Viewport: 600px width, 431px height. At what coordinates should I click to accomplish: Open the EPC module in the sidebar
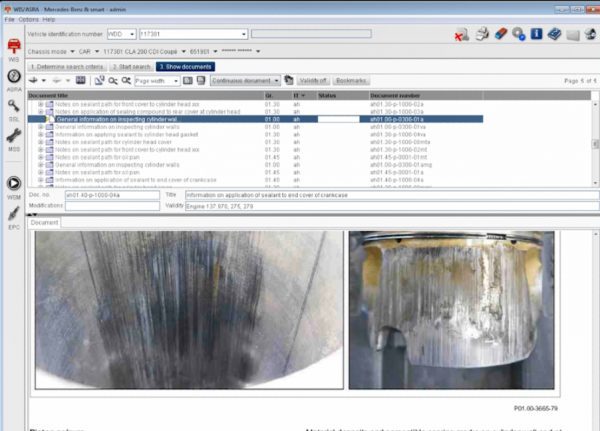14,214
